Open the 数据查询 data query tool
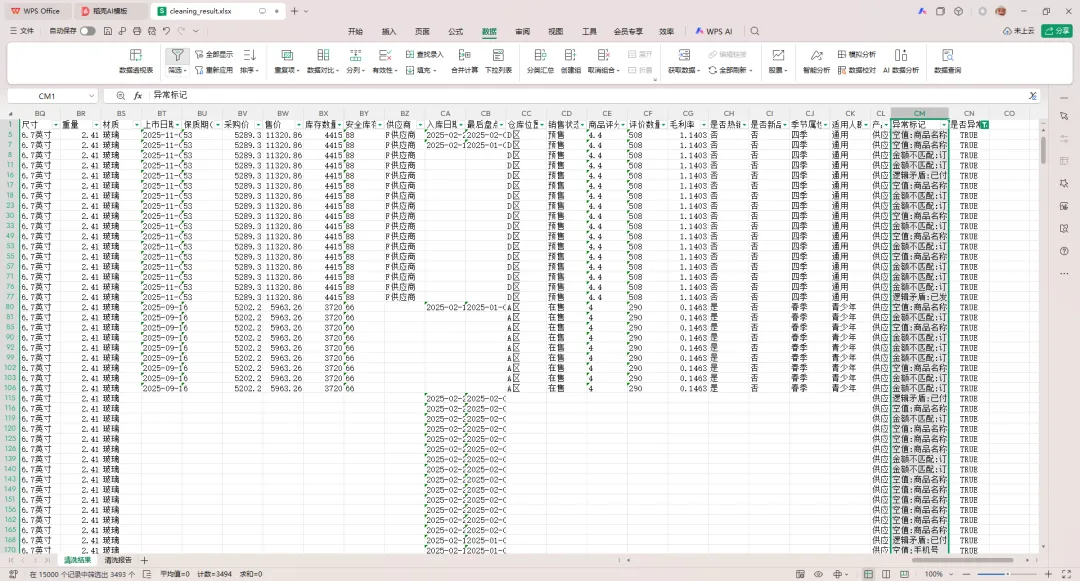 coord(947,61)
